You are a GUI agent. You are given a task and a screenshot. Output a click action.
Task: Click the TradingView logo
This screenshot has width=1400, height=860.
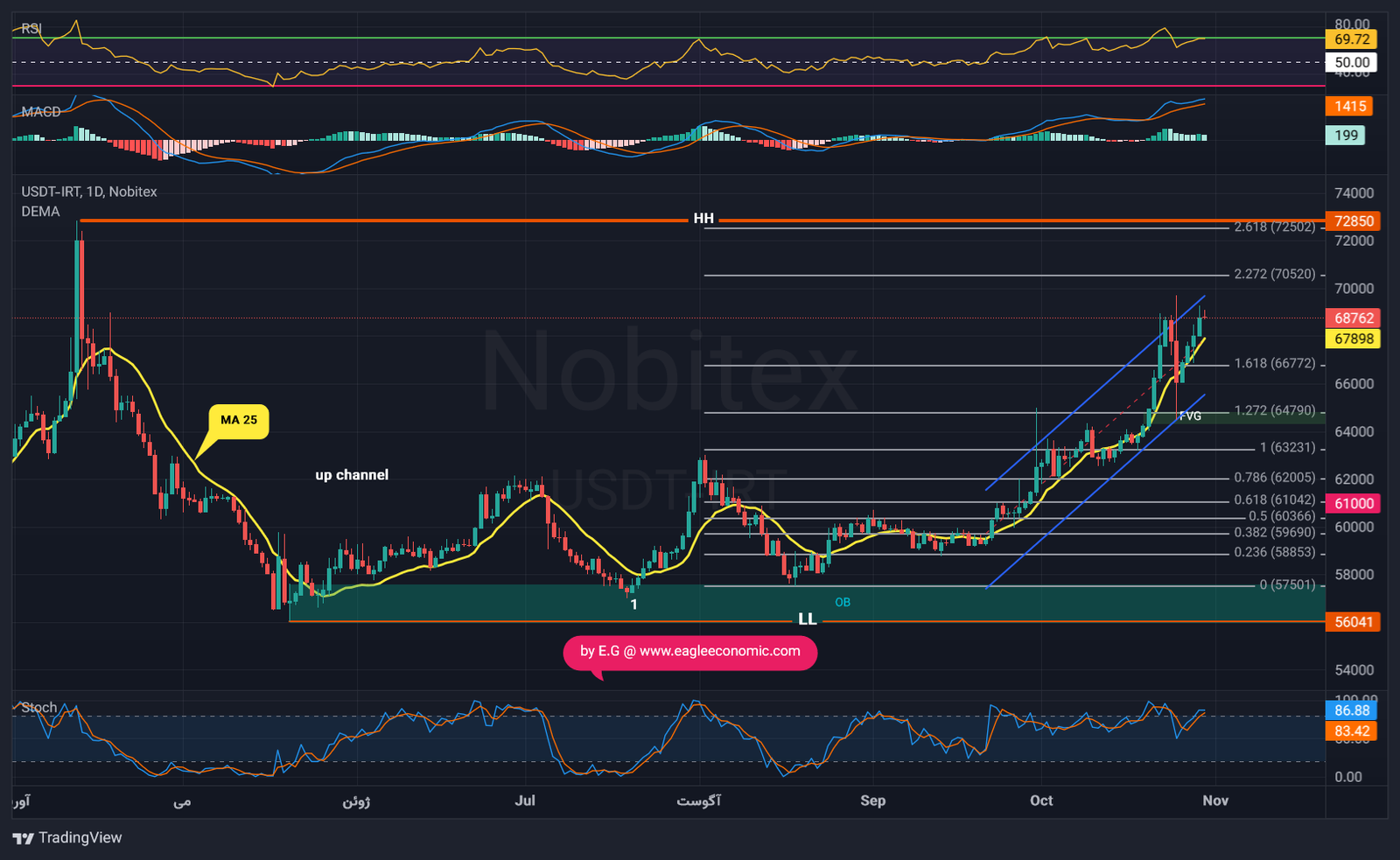point(67,838)
